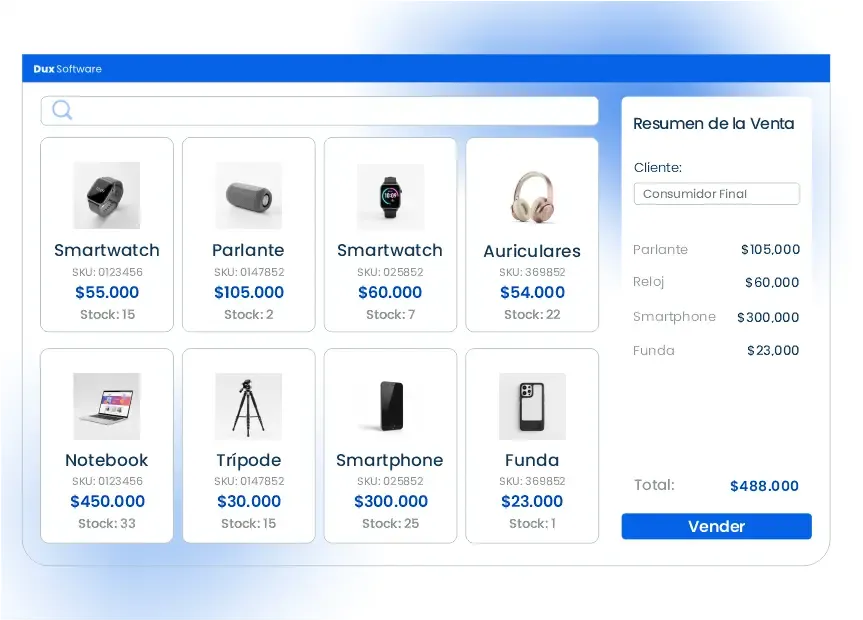Pick the Auriculares headphones image
Viewport: 863px width, 620px height.
pyautogui.click(x=532, y=197)
